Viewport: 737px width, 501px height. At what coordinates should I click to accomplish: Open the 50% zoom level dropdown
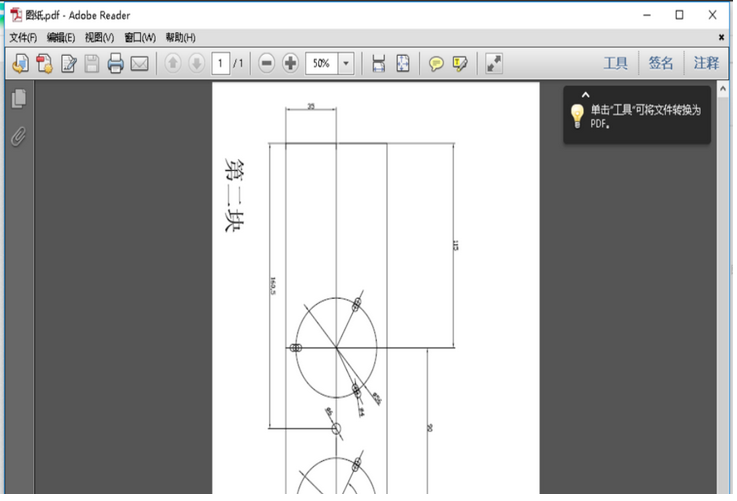[347, 63]
